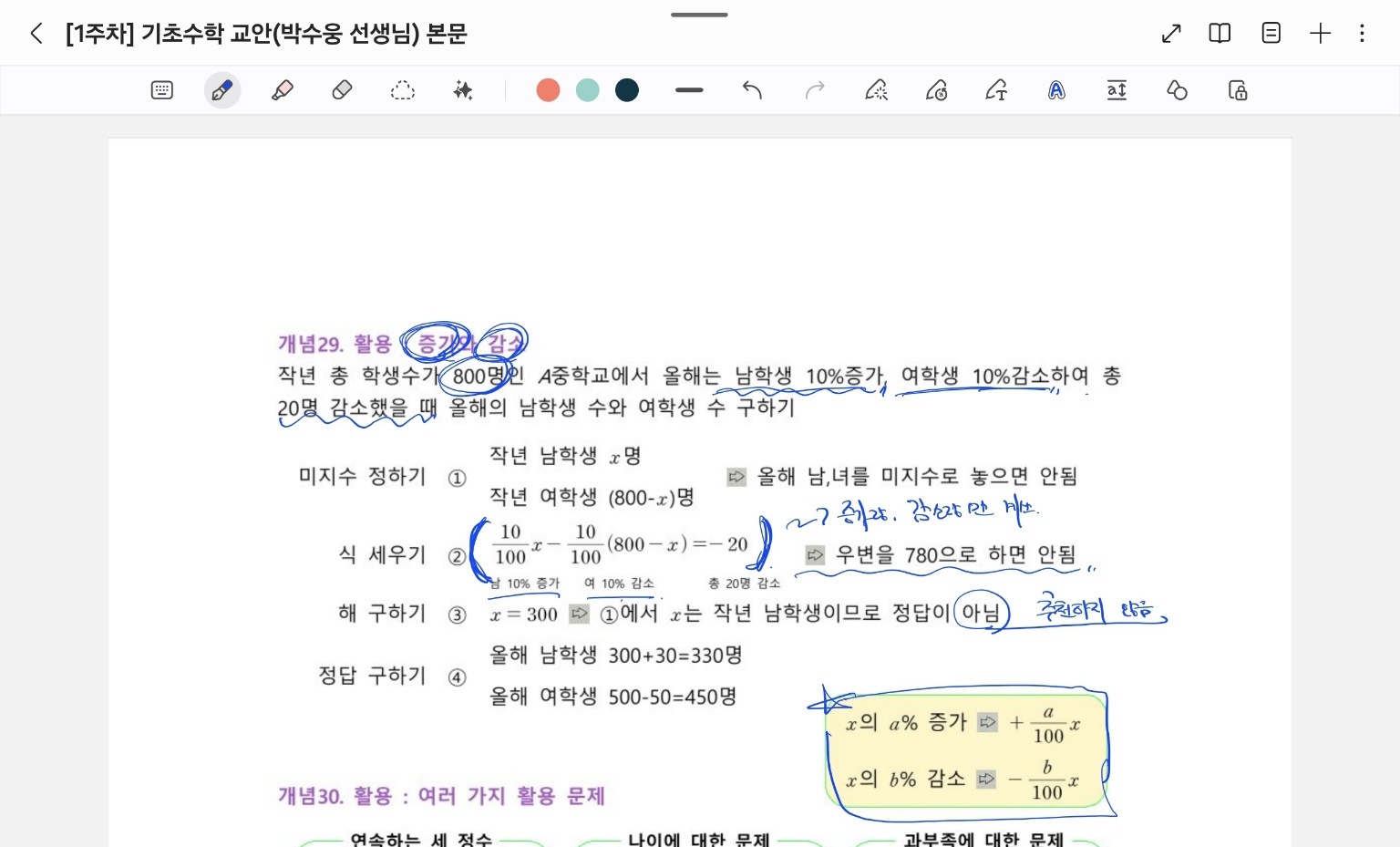The height and width of the screenshot is (847, 1400).
Task: Open the three-dot more options menu
Action: click(1362, 34)
